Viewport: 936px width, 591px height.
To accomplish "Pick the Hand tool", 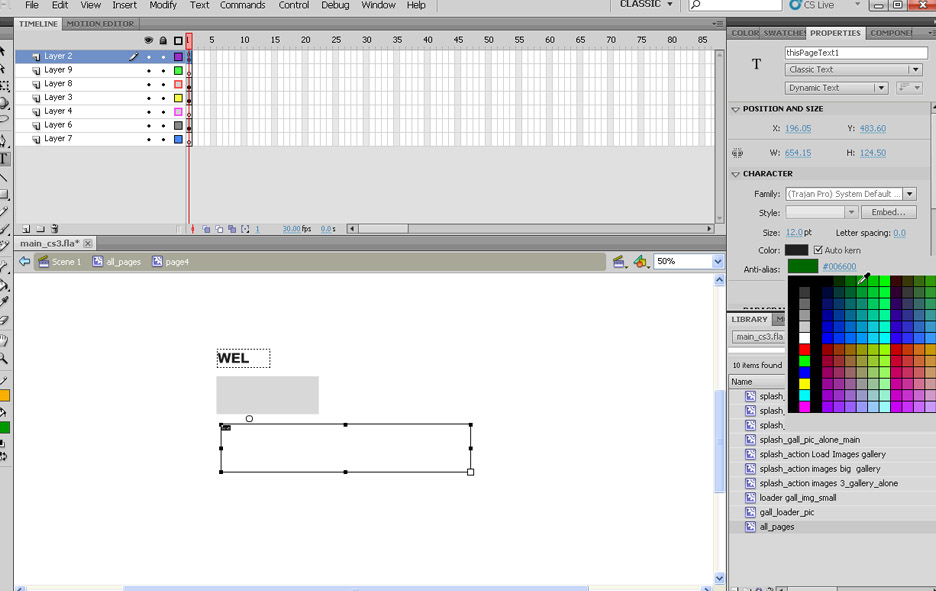I will 5,340.
